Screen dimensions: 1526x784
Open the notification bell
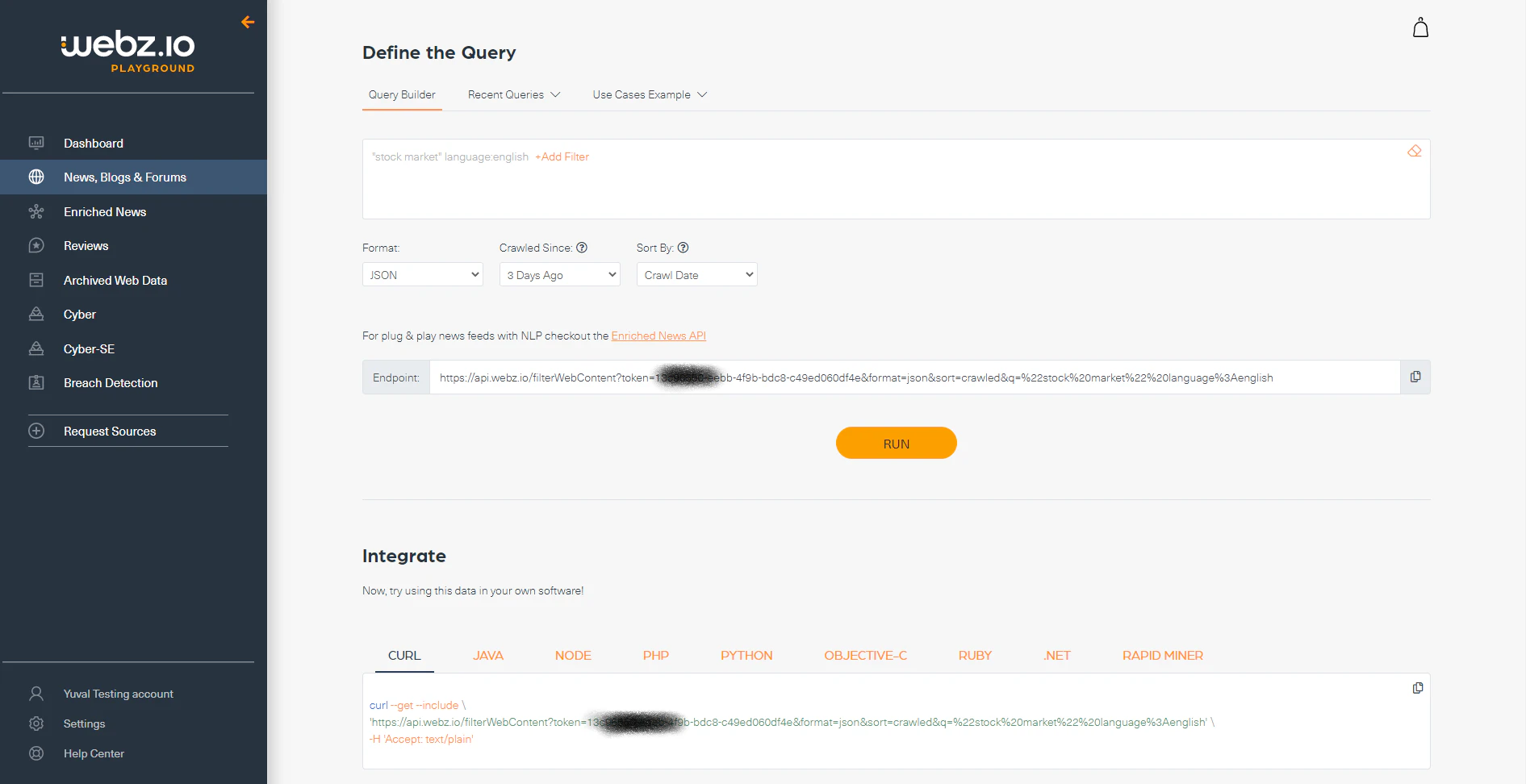pyautogui.click(x=1420, y=27)
